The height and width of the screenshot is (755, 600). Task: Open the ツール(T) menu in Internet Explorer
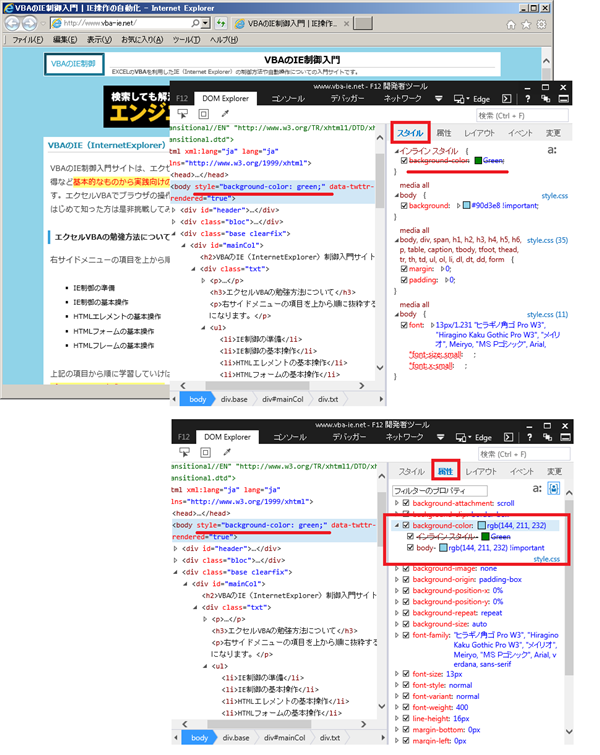[x=186, y=39]
